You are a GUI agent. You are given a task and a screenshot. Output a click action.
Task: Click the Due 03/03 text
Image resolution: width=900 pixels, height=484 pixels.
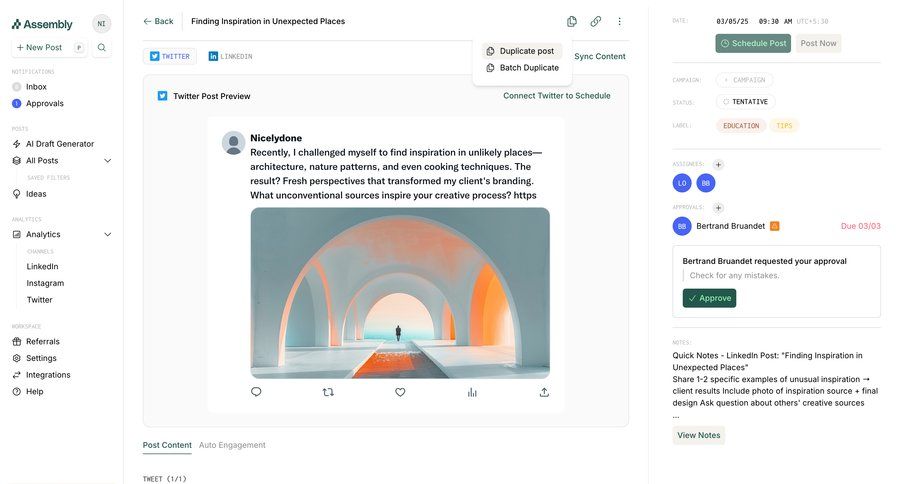(860, 226)
